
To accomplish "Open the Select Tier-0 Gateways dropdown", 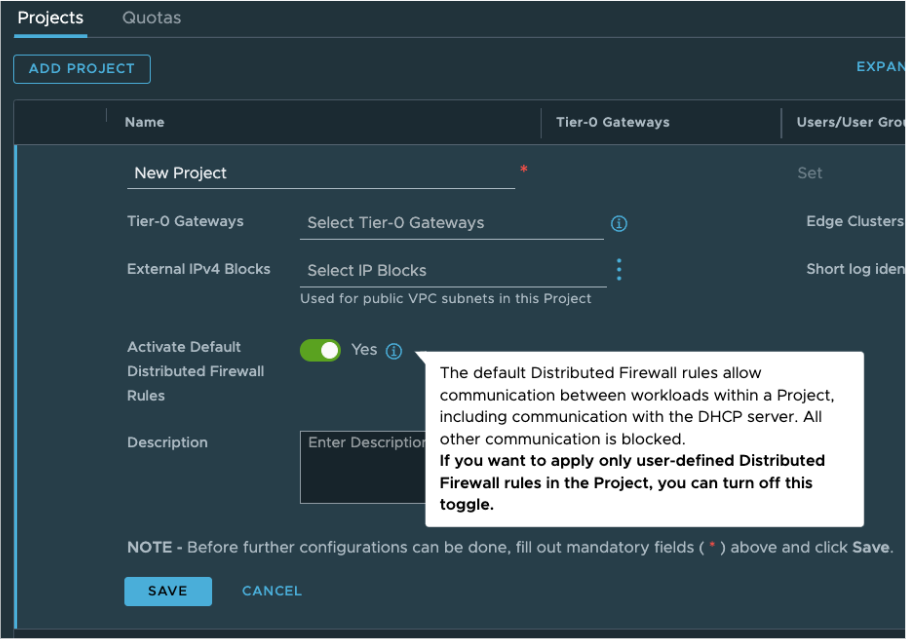I will [451, 223].
